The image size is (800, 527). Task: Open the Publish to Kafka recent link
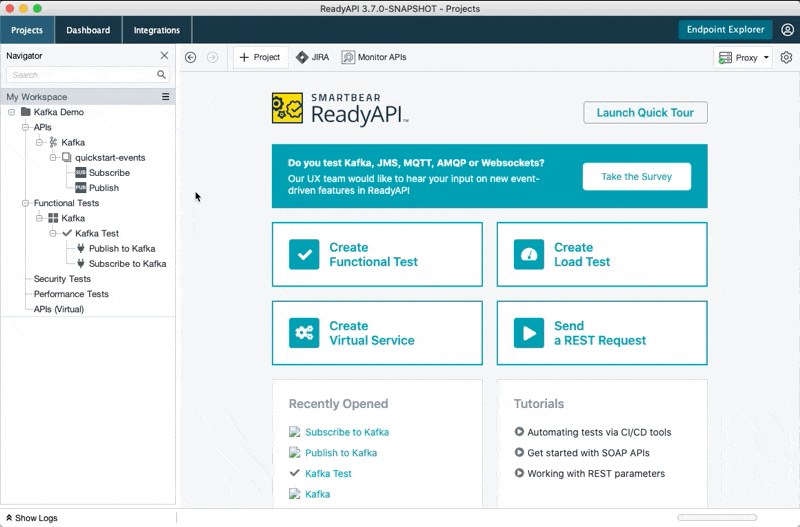(x=341, y=453)
